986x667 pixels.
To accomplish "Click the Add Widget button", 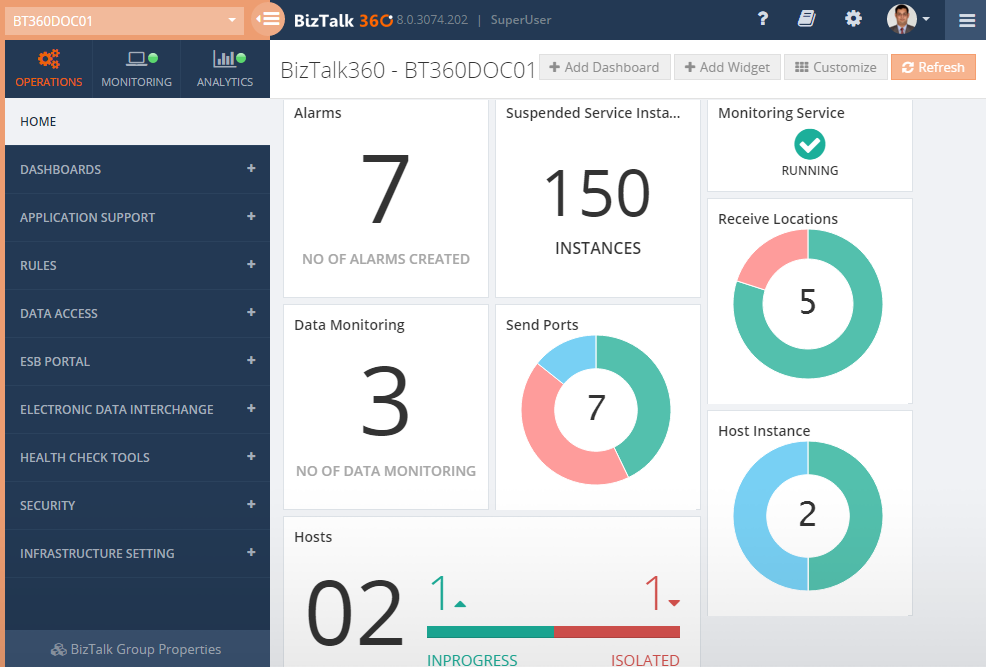I will click(727, 67).
